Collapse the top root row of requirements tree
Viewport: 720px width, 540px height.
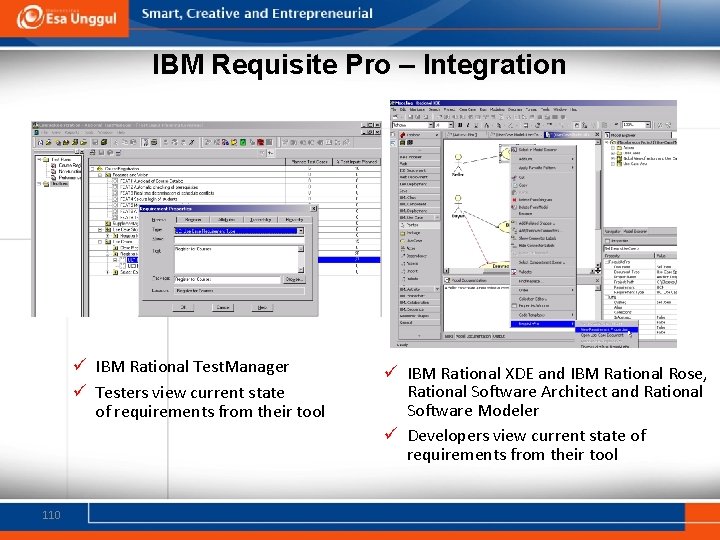coord(93,169)
